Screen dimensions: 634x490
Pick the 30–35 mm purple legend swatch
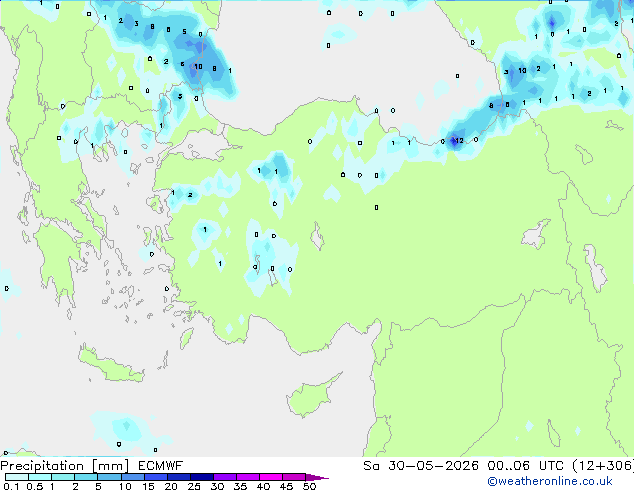[x=225, y=477]
